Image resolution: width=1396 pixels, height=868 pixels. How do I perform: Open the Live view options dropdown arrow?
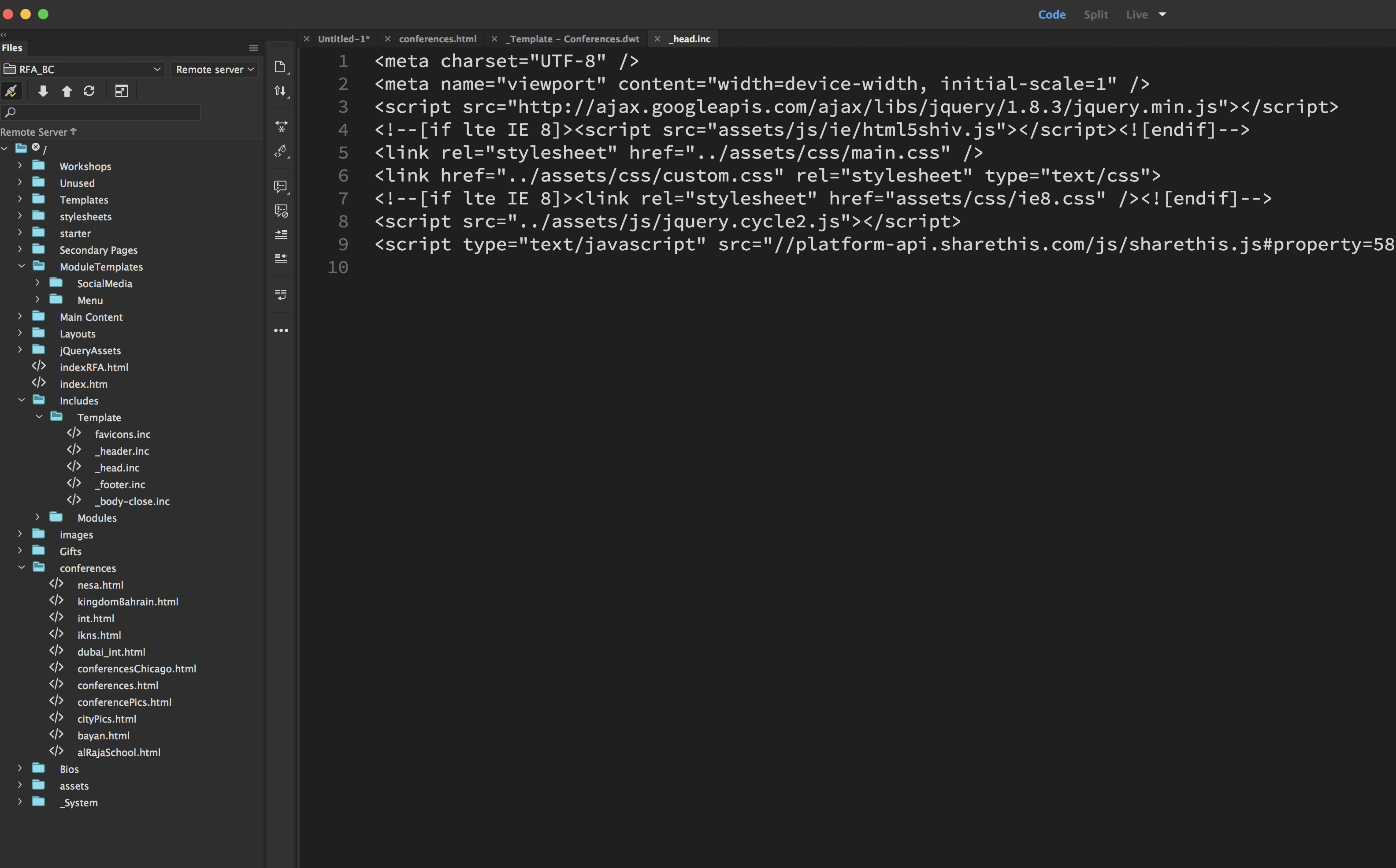[x=1162, y=15]
